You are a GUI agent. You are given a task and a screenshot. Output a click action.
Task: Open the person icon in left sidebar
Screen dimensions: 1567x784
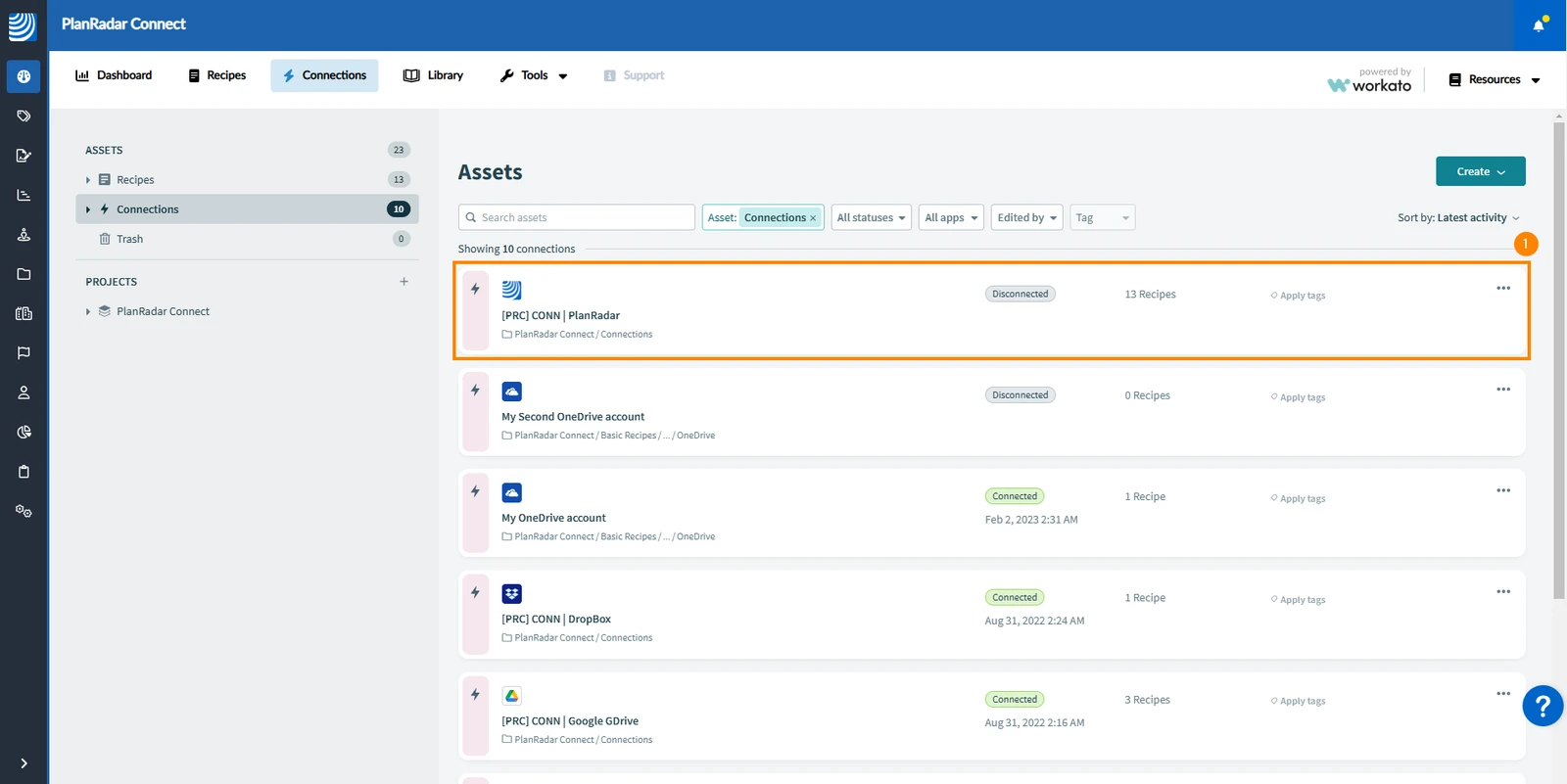(x=24, y=392)
